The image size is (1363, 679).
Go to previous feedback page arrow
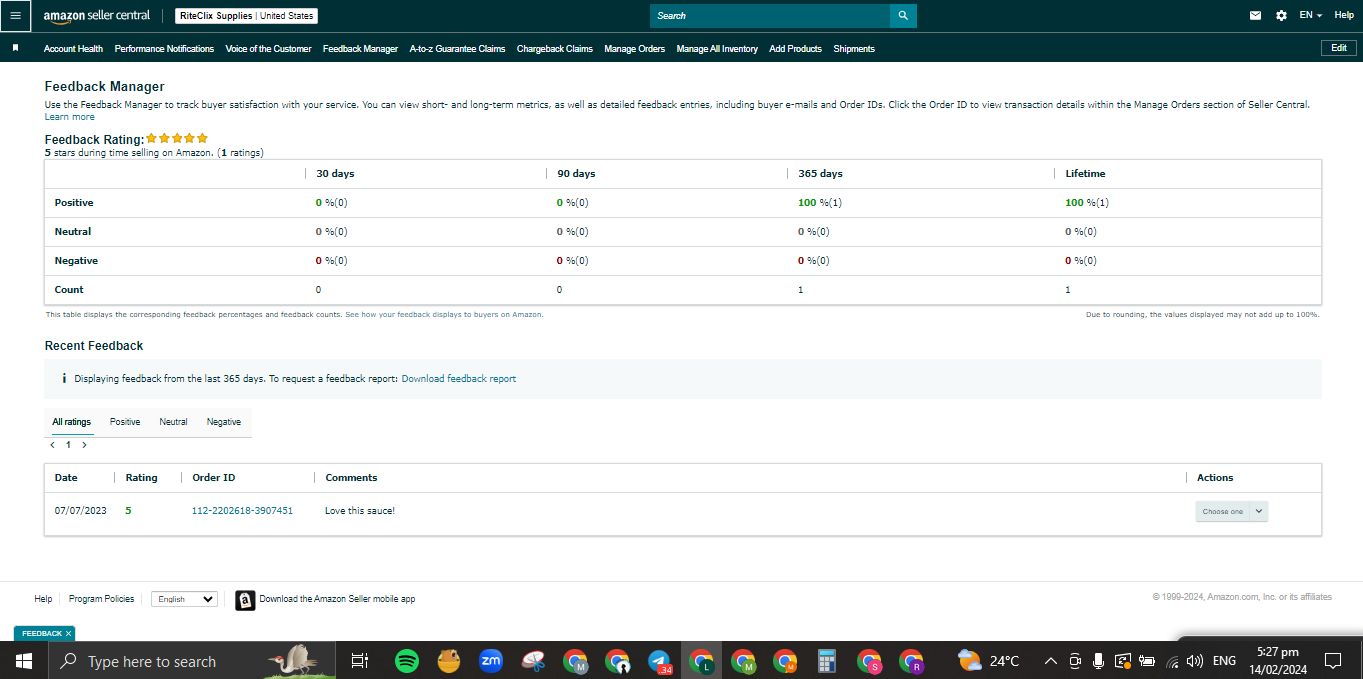click(52, 445)
